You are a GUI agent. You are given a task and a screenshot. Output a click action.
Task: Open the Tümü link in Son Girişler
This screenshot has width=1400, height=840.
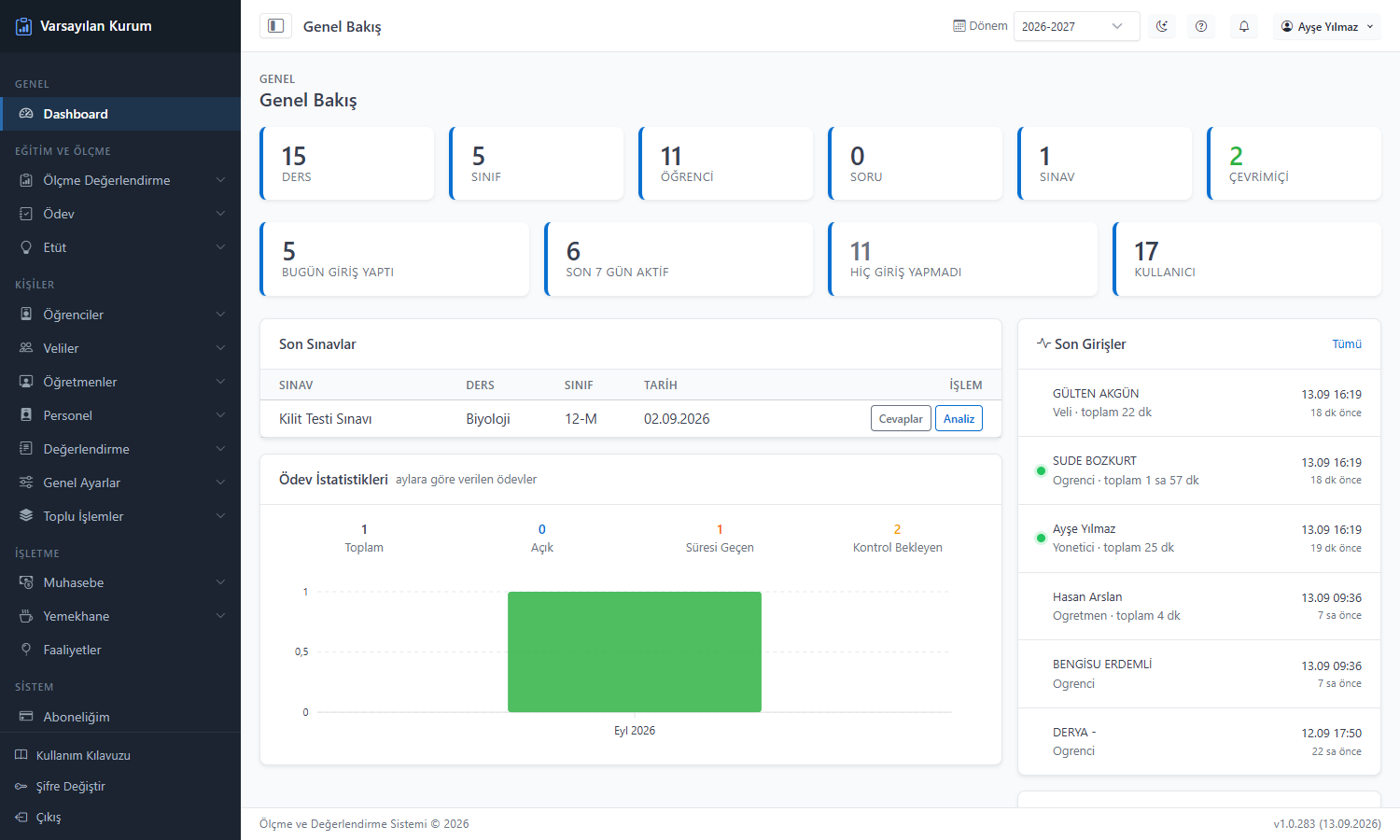1347,344
